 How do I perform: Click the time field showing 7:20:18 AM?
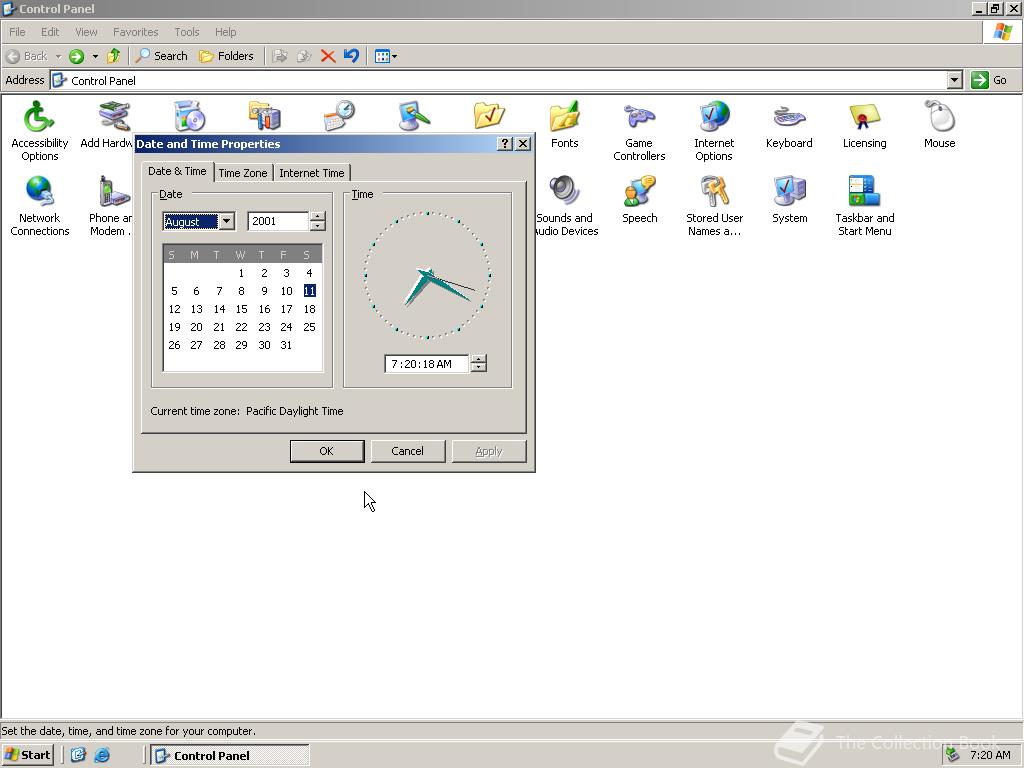coord(427,364)
